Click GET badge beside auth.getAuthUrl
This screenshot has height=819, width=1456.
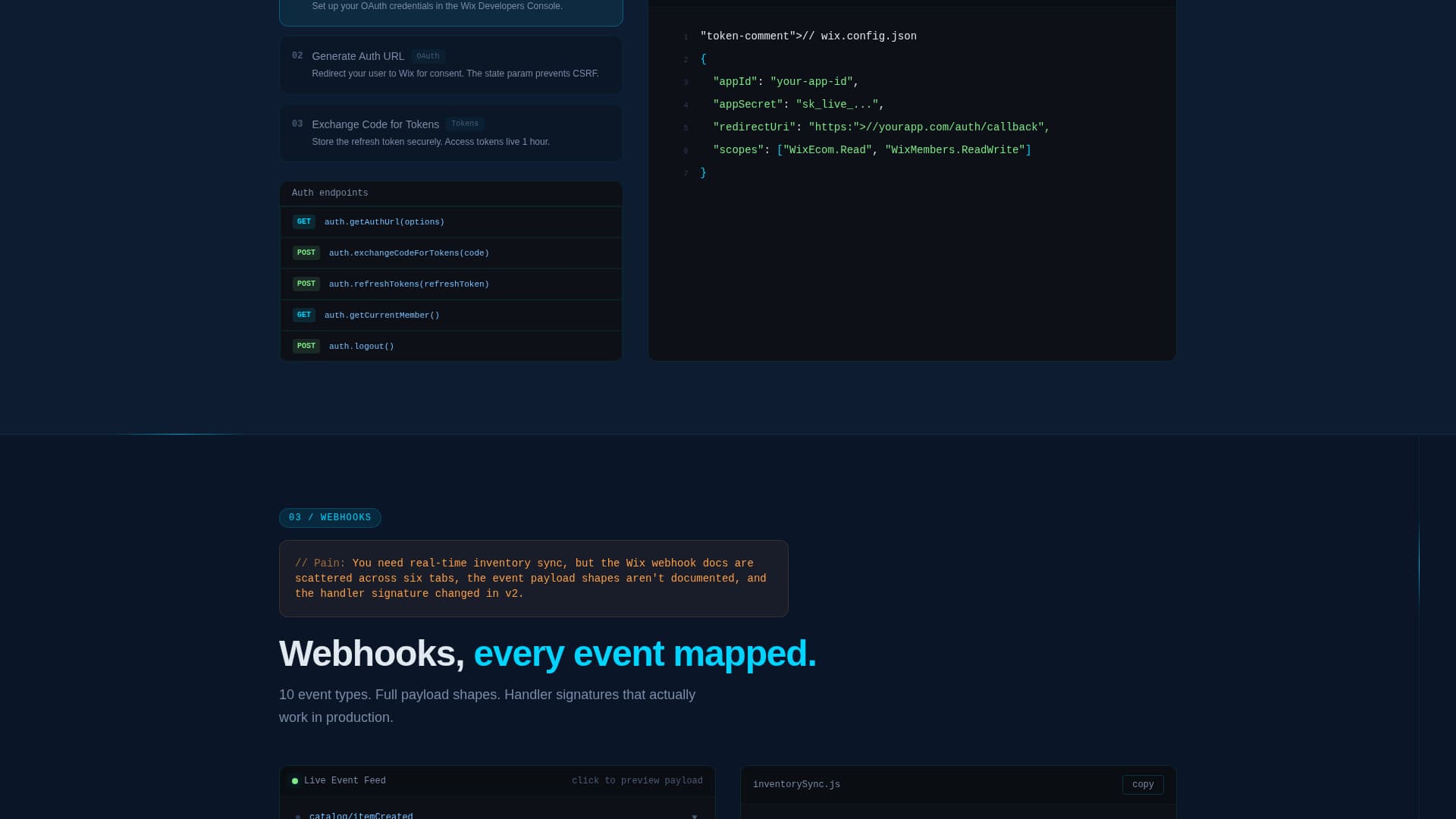coord(304,222)
